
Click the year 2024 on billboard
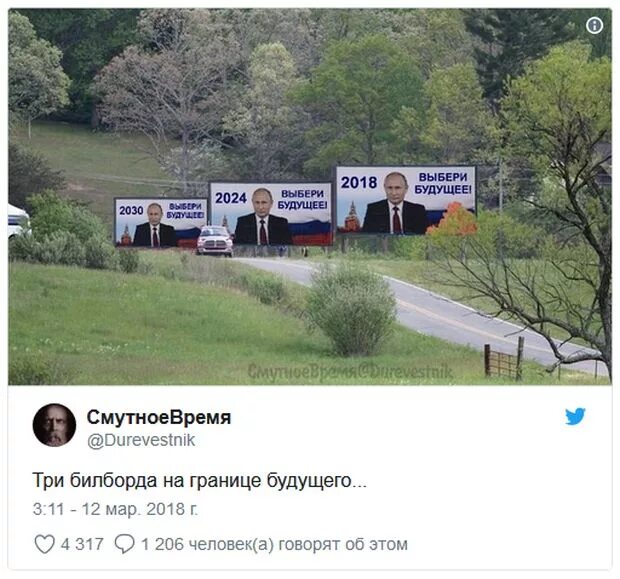coord(231,198)
